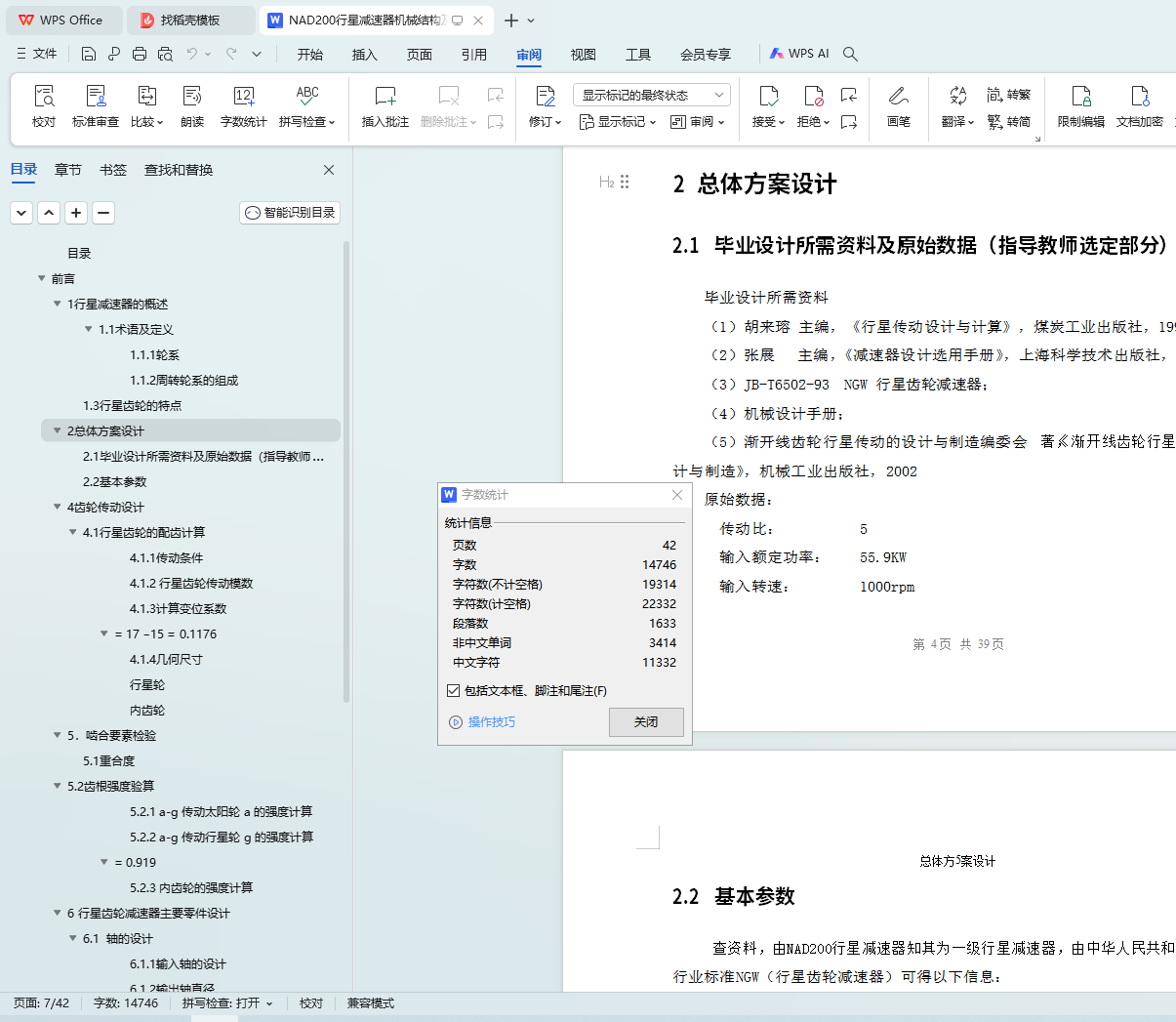Viewport: 1176px width, 1022px height.
Task: Switch to the 插入 ribbon tab
Action: (365, 55)
